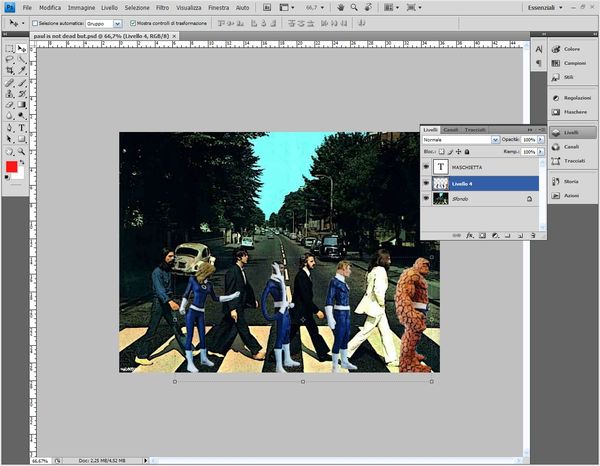Select the Lasso tool
The width and height of the screenshot is (600, 466).
(10, 60)
